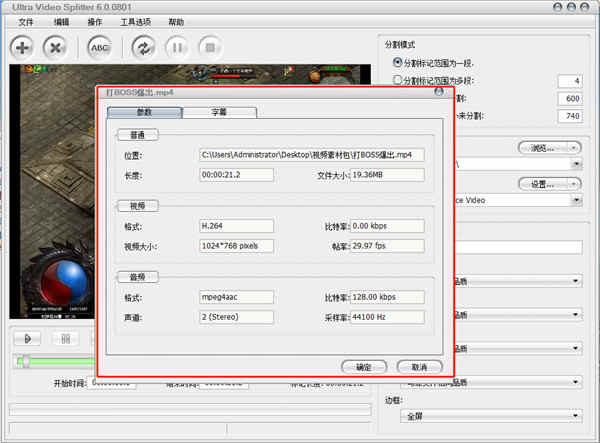Click the pause toolbar icon
The height and width of the screenshot is (443, 600).
coord(177,48)
